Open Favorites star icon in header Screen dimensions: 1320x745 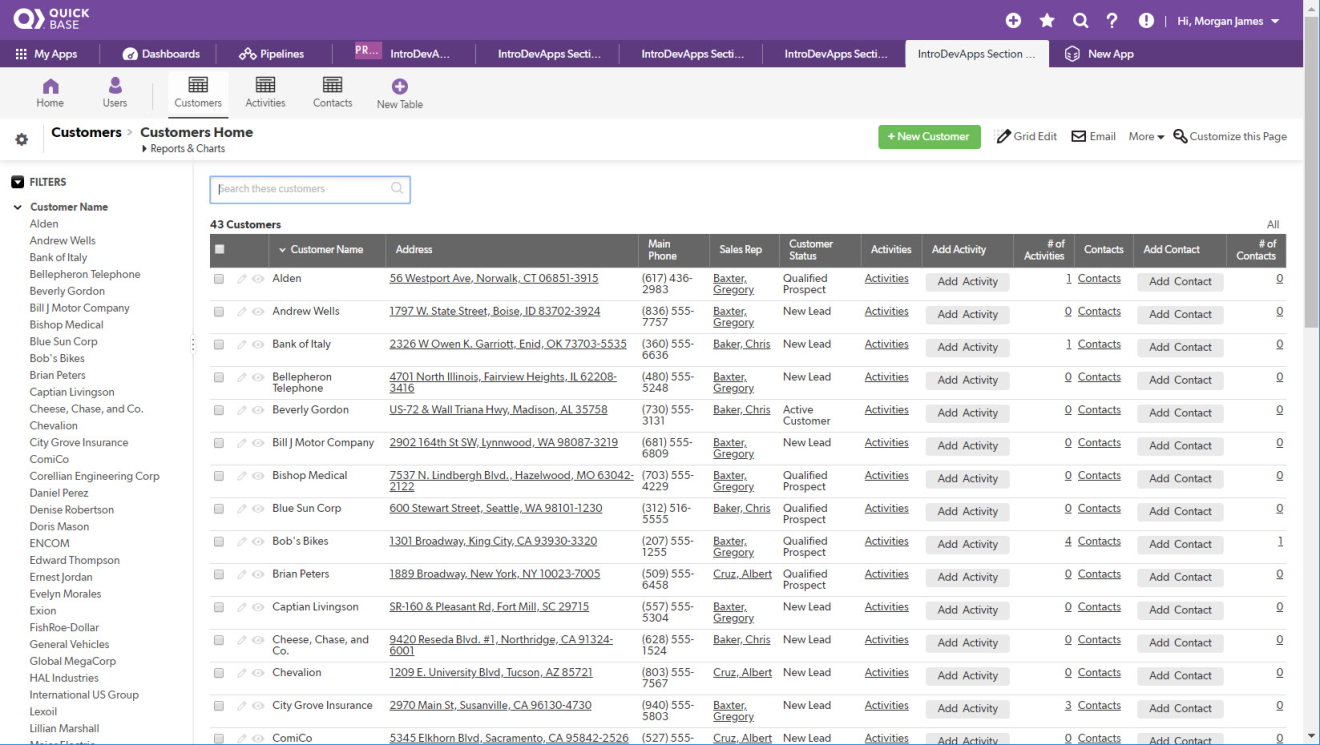pyautogui.click(x=1047, y=21)
